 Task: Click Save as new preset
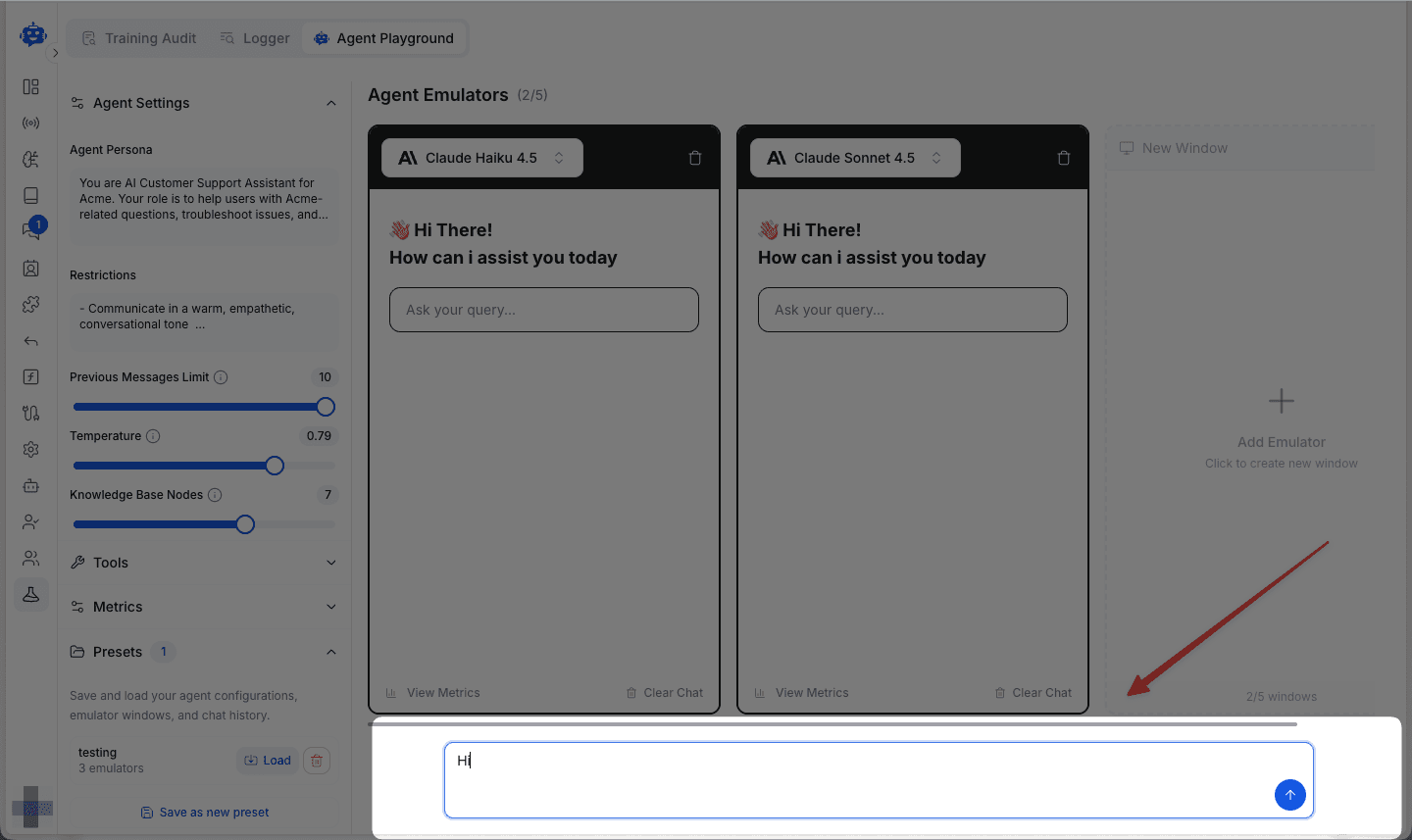coord(205,813)
